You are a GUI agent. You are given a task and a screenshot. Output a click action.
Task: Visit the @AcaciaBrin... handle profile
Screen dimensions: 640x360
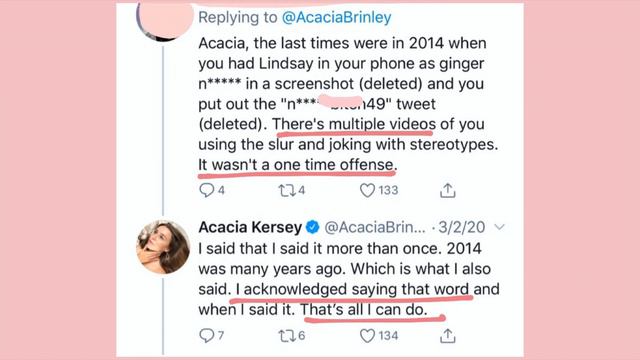[x=375, y=227]
